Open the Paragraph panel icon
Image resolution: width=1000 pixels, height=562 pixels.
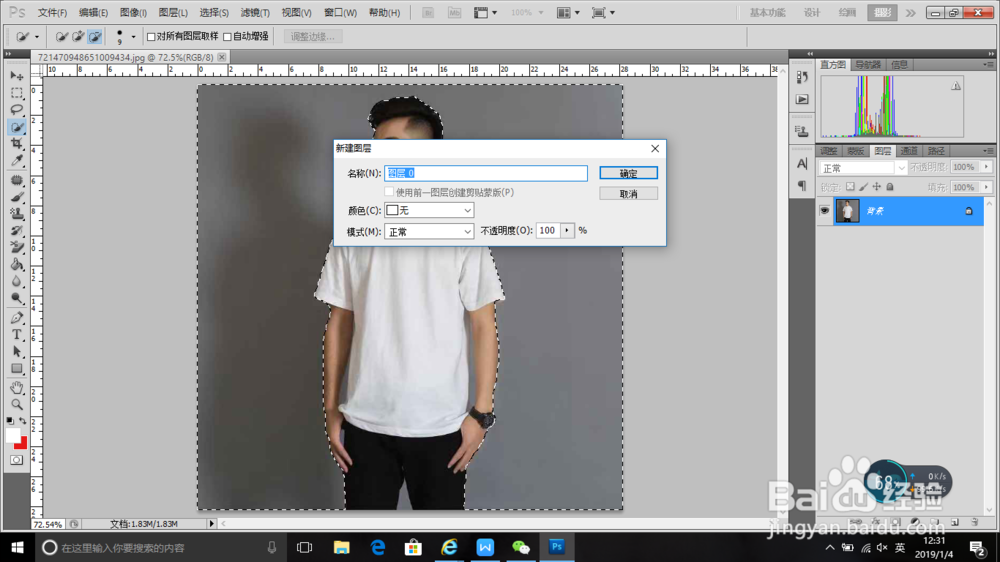pos(802,186)
